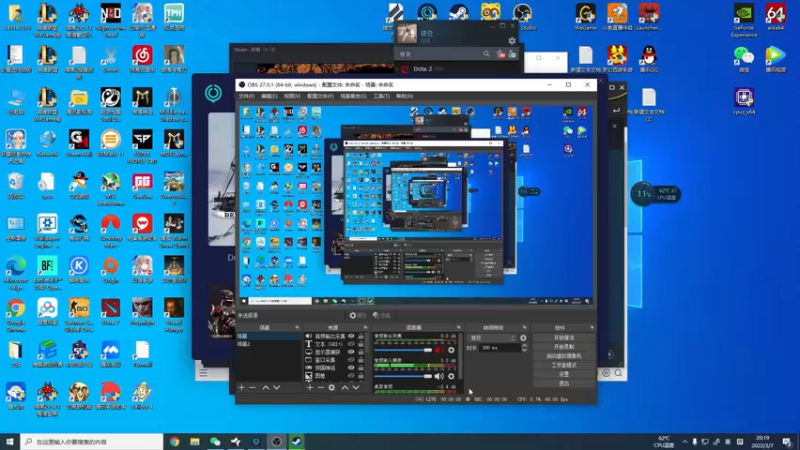
Task: Open the transition type dropdown in Scene Transitions
Action: tap(492, 338)
